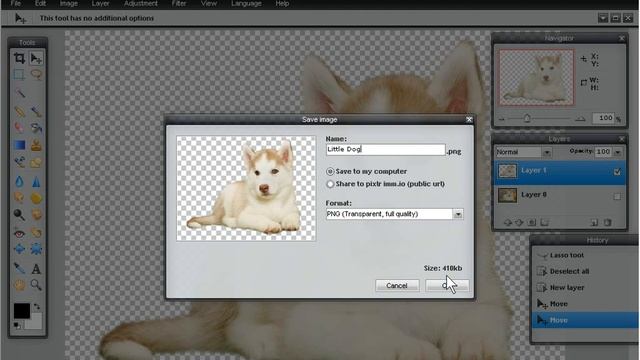This screenshot has width=640, height=360.
Task: Click the foreground black color swatch
Action: [x=22, y=311]
